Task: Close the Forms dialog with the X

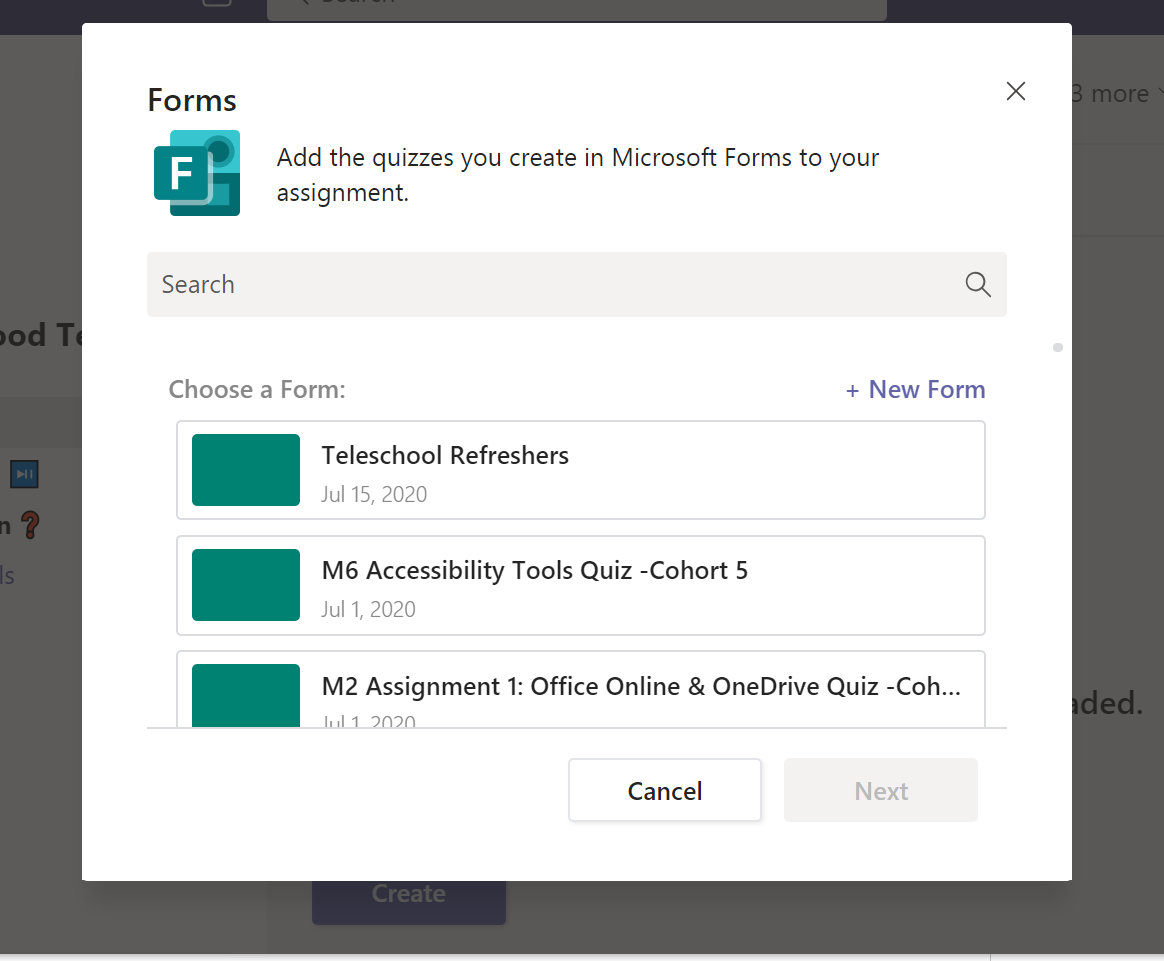Action: [x=1016, y=92]
